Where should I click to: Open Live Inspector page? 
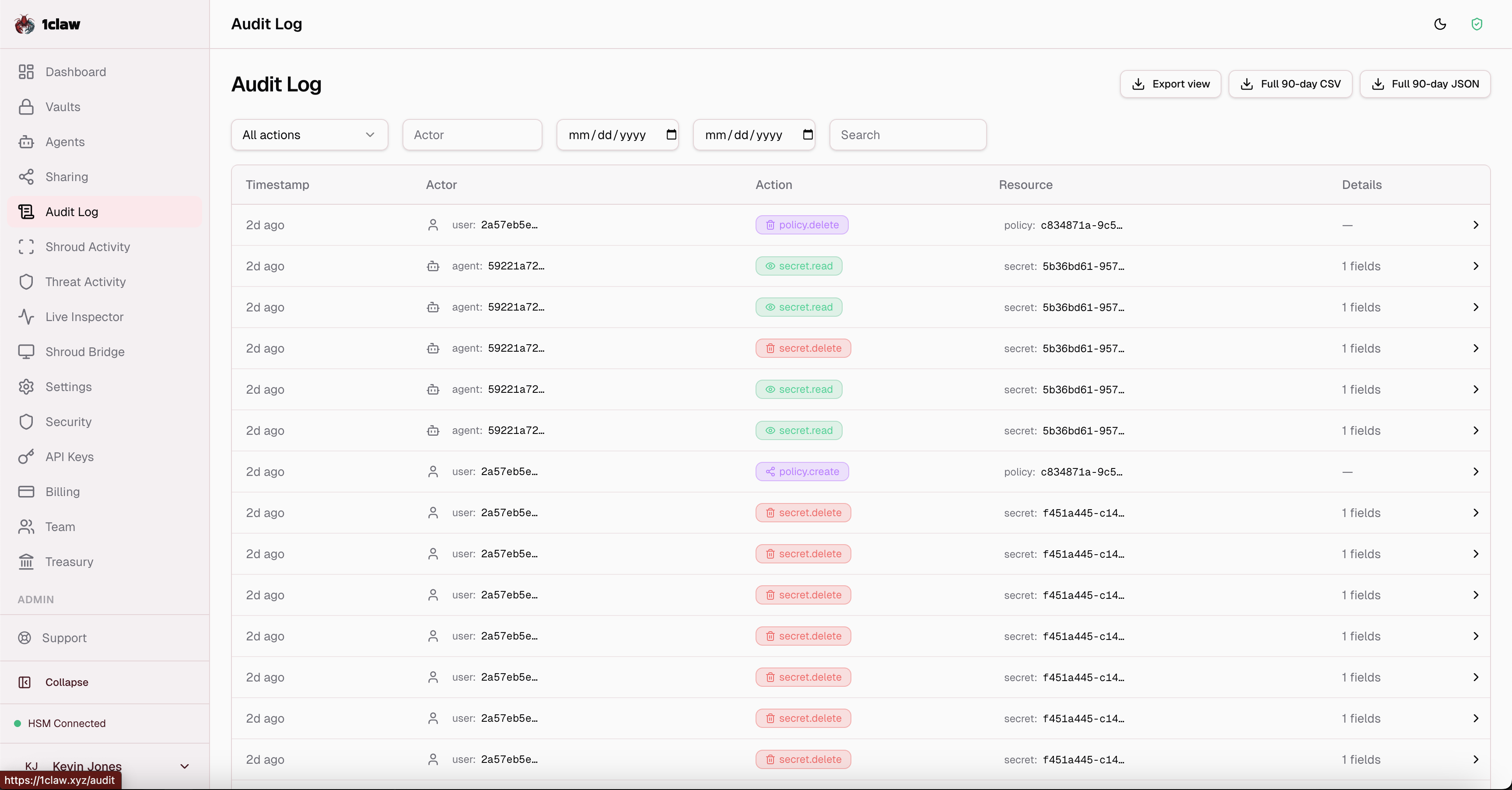[x=84, y=317]
